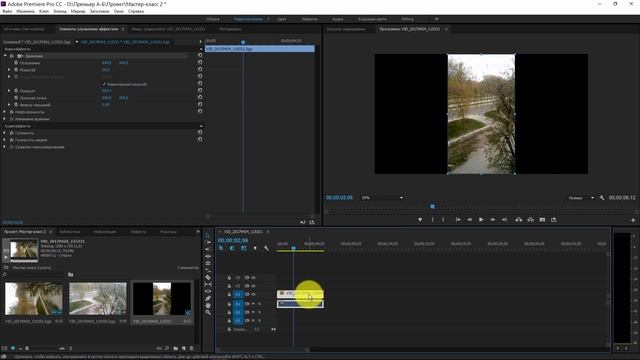Click Program monitor current timecode
The height and width of the screenshot is (360, 640).
(x=339, y=198)
